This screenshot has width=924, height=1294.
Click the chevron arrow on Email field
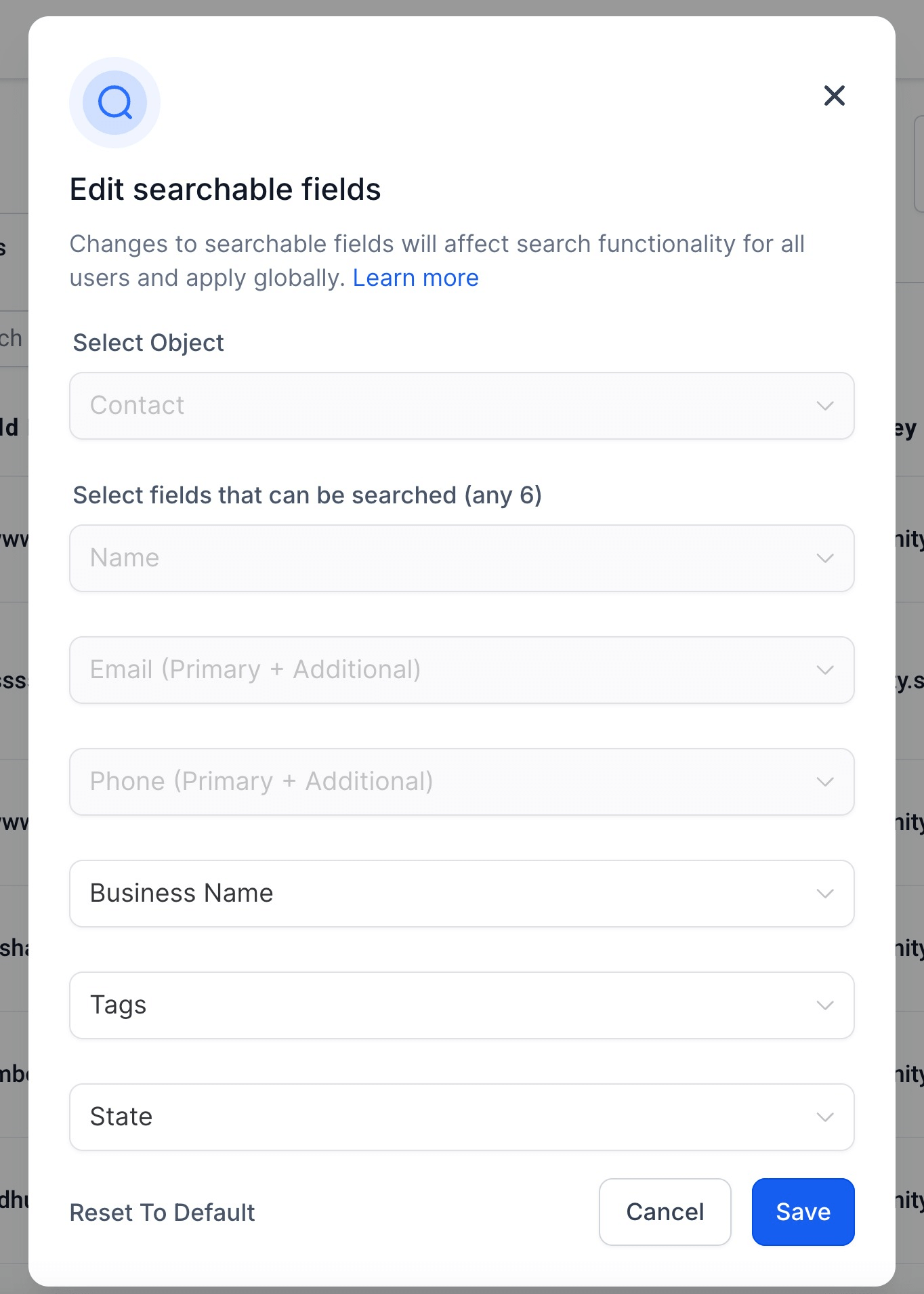point(824,670)
